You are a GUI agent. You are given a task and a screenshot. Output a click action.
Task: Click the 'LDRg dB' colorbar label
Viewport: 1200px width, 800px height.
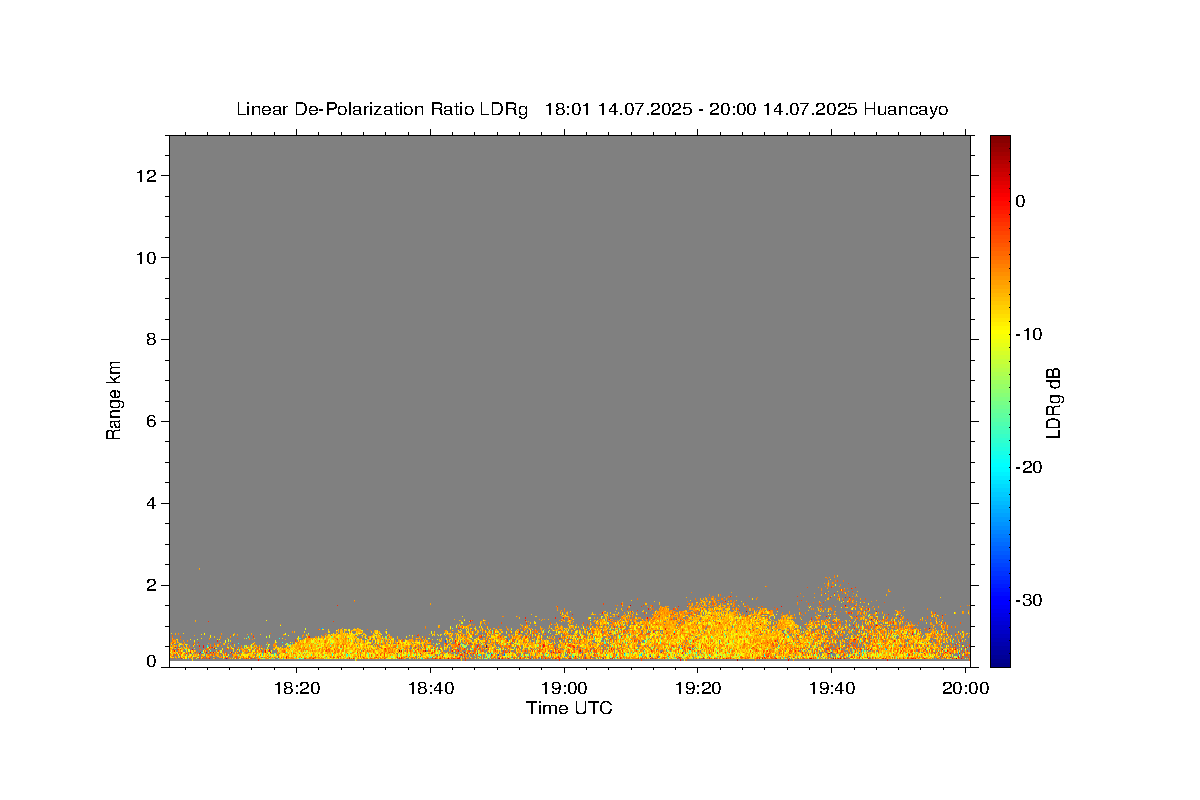click(x=1052, y=402)
